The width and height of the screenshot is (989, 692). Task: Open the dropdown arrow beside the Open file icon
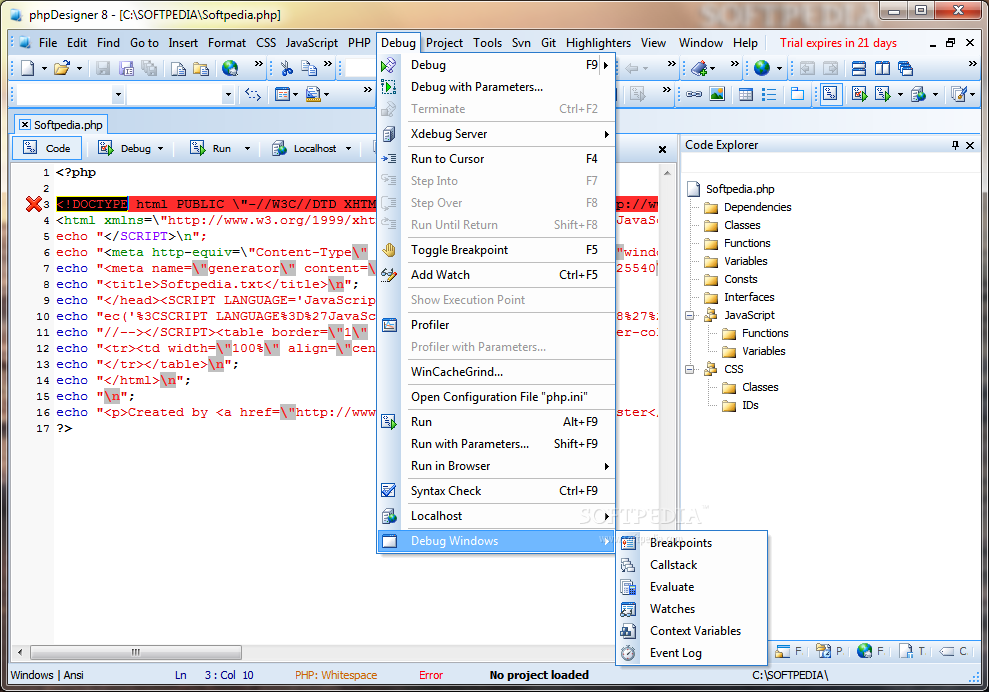coord(79,68)
